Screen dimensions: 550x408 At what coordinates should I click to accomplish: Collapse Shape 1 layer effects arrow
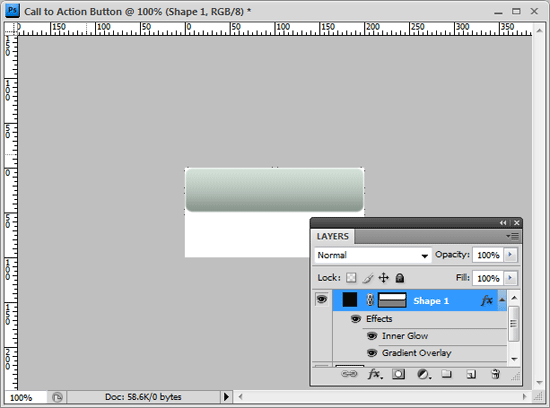pyautogui.click(x=502, y=300)
